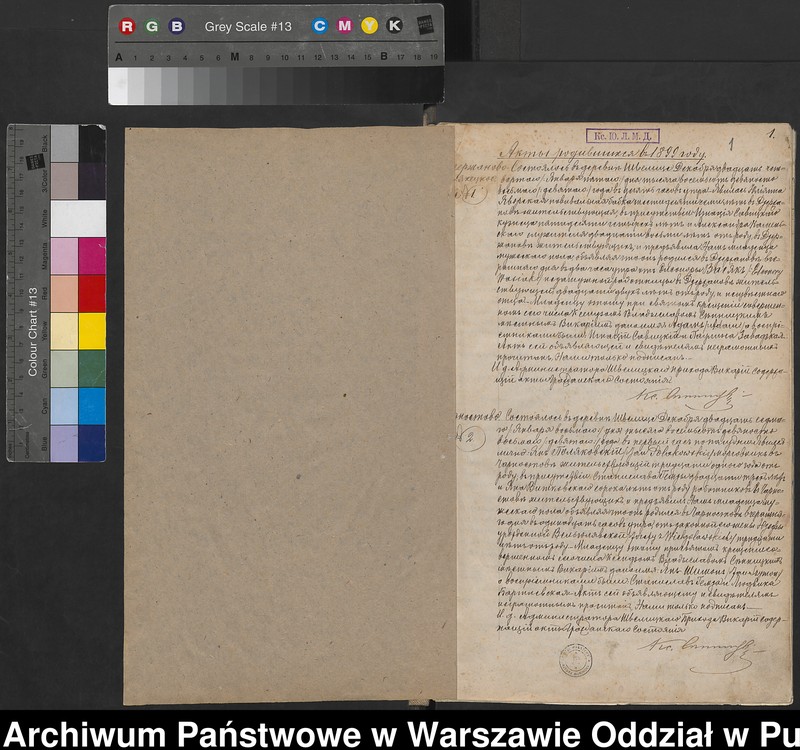Image resolution: width=800 pixels, height=750 pixels.
Task: Pick the dark blue patch on colour chart
Action: point(92,443)
